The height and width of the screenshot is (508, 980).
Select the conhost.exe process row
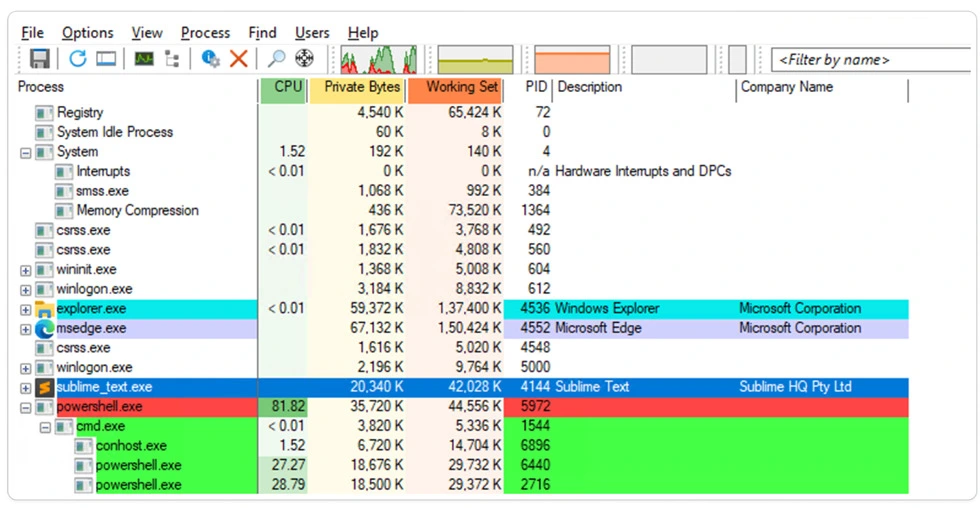coord(461,446)
